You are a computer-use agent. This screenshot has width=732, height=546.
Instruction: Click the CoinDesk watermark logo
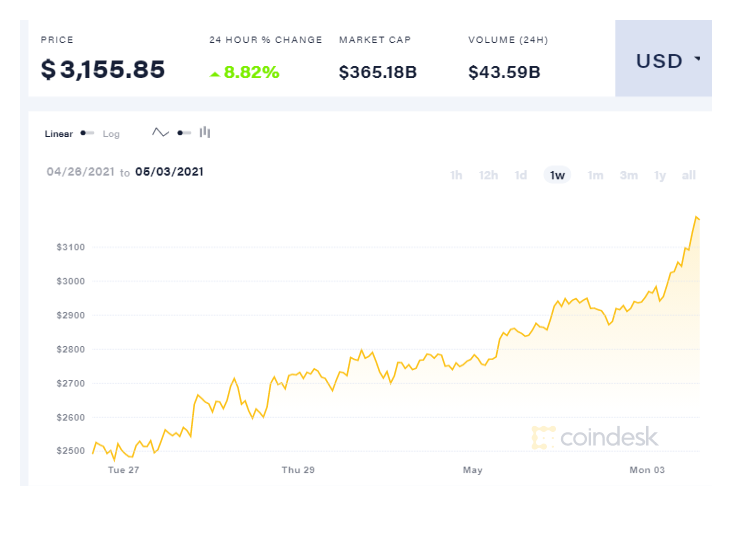pyautogui.click(x=595, y=437)
